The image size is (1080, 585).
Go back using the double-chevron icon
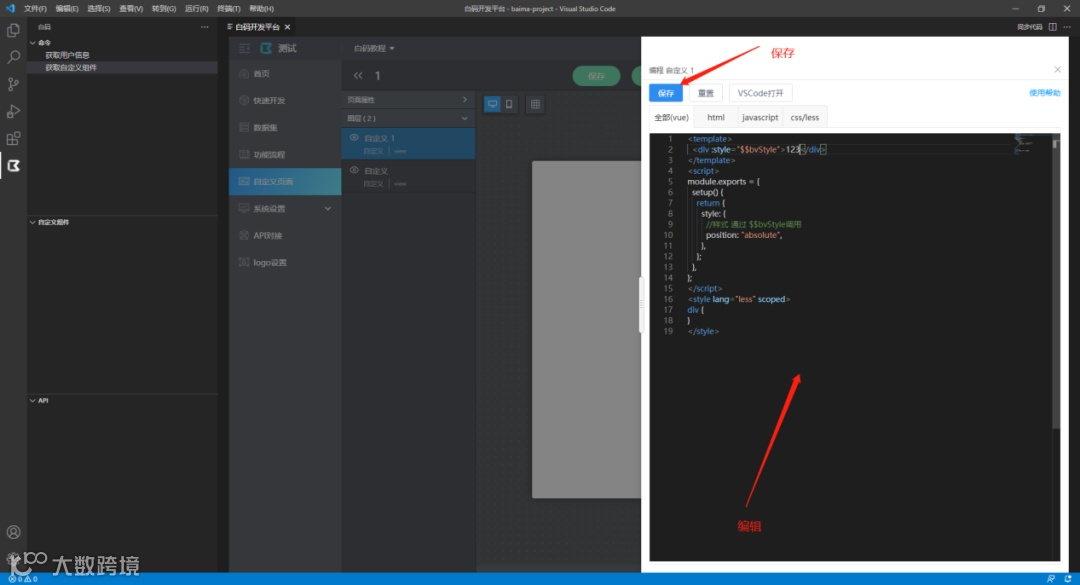click(357, 76)
